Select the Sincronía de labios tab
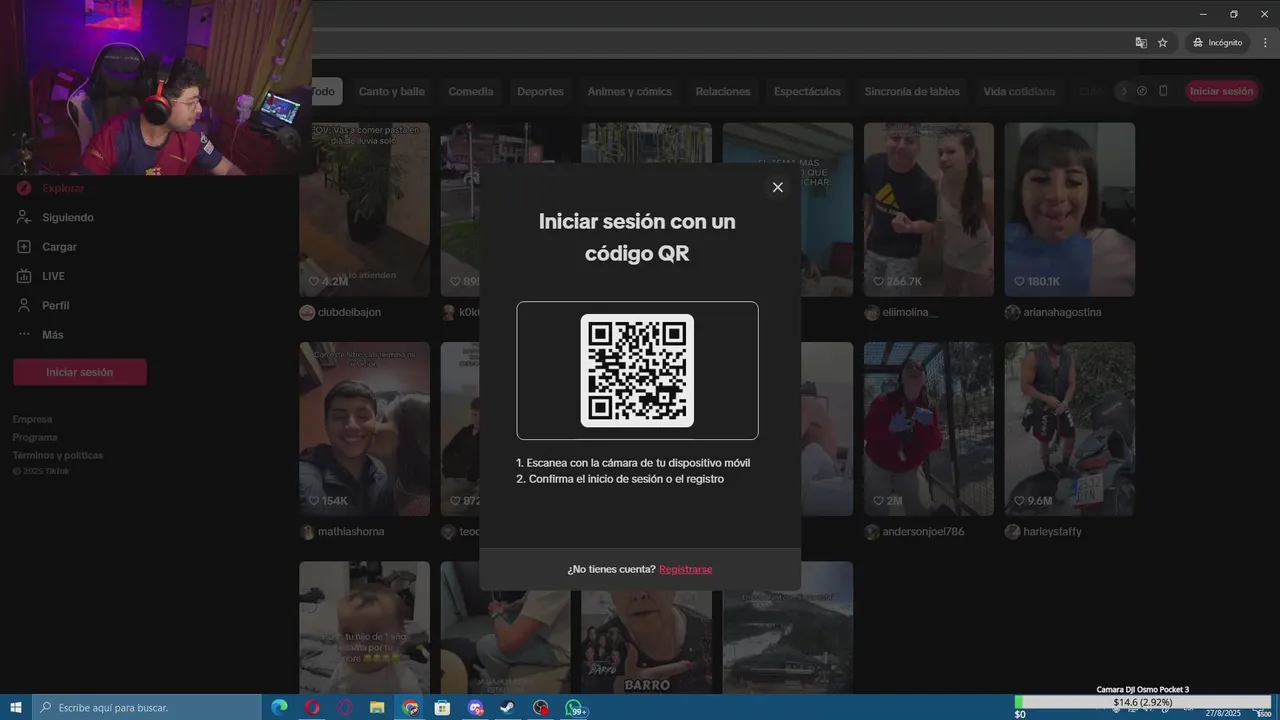This screenshot has height=720, width=1280. click(912, 91)
